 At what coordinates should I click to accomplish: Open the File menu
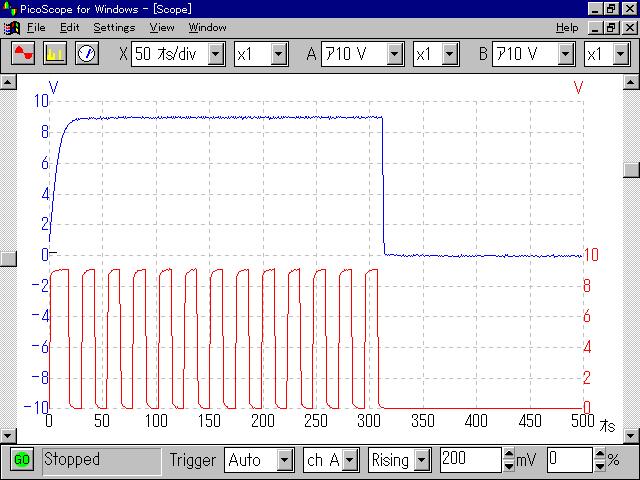tap(36, 28)
